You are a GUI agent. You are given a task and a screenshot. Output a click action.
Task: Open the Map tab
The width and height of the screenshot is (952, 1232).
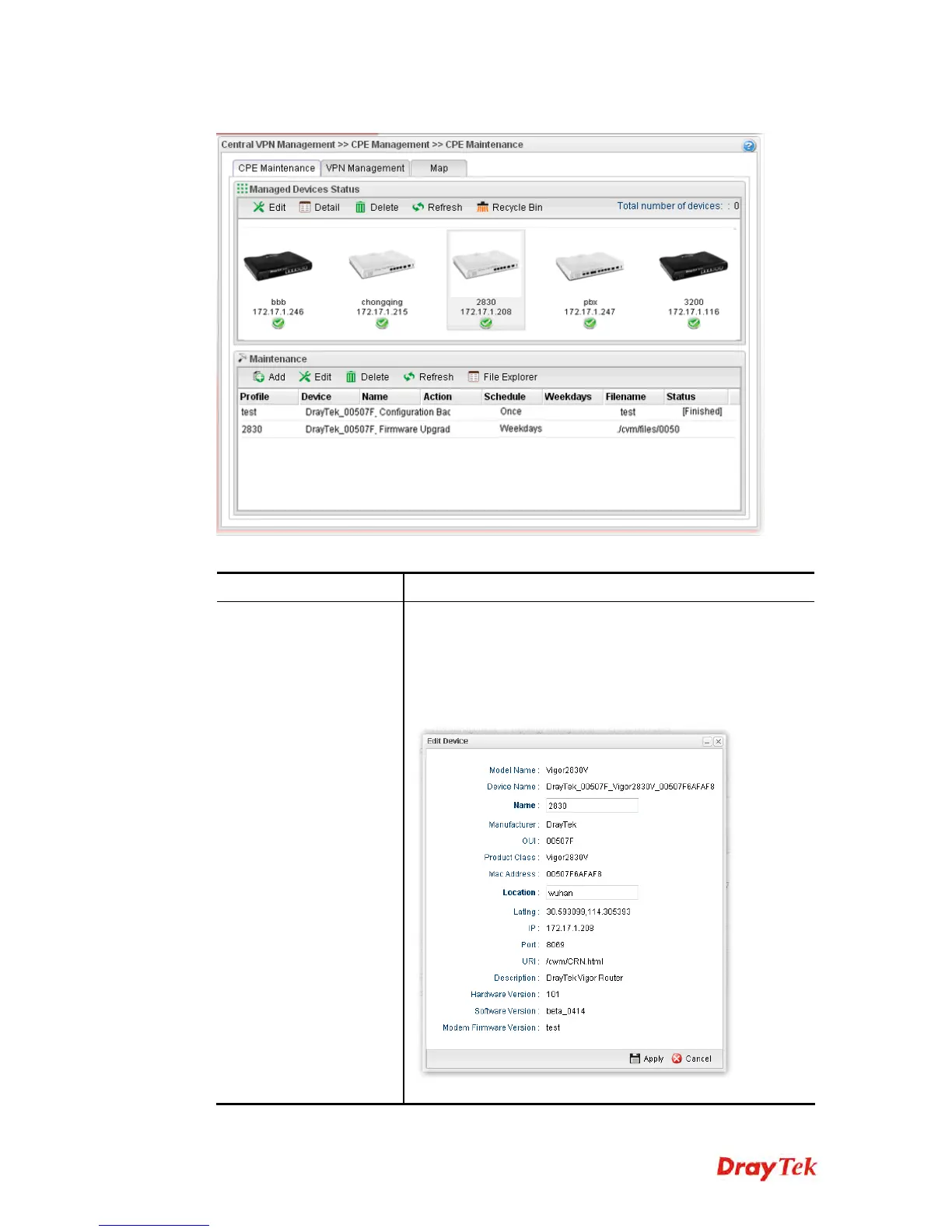[x=439, y=168]
